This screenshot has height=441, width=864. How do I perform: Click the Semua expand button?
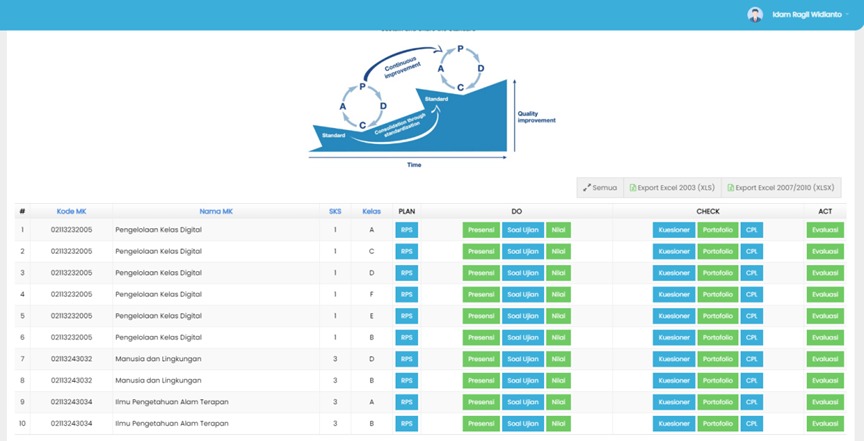(600, 187)
